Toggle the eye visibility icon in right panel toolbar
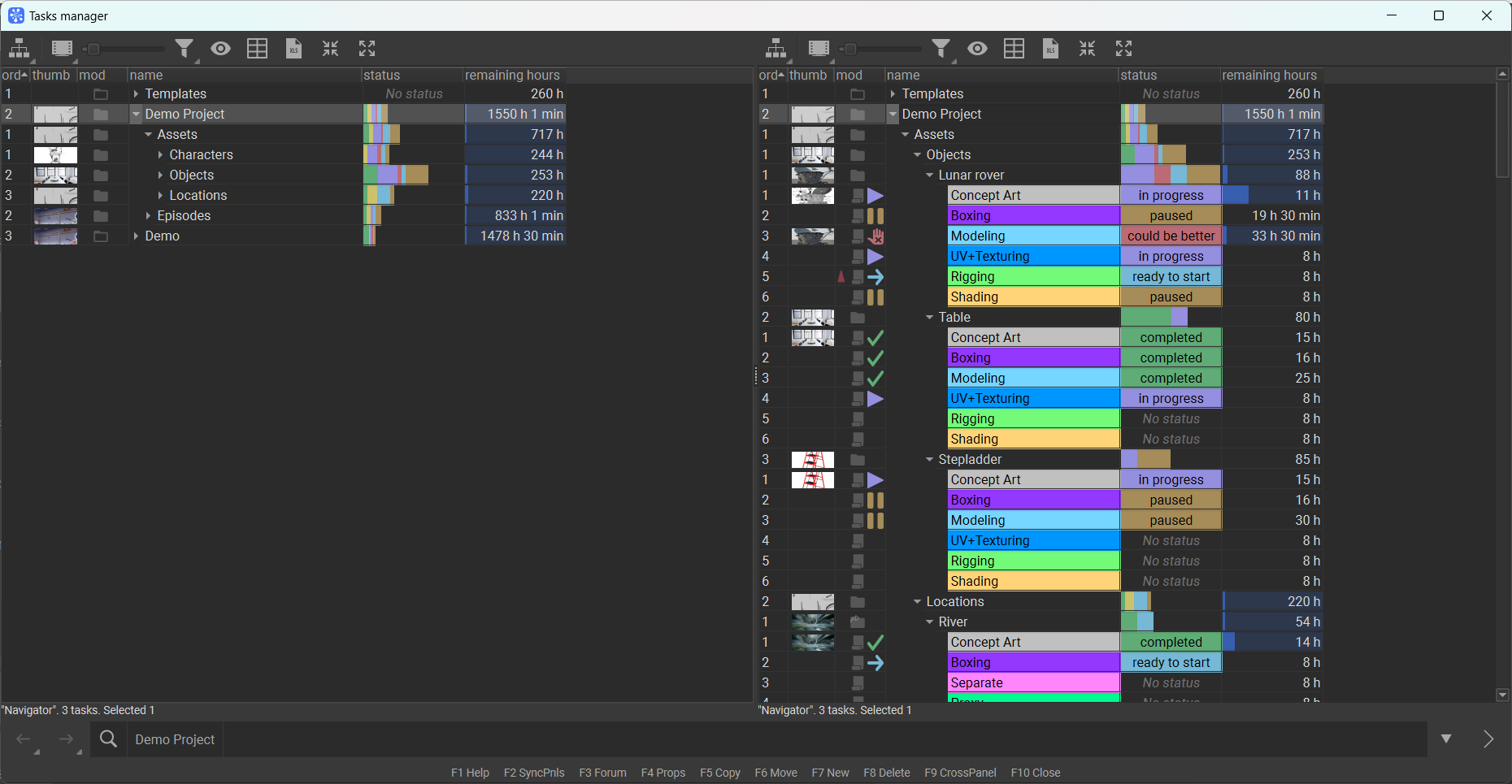 [977, 49]
